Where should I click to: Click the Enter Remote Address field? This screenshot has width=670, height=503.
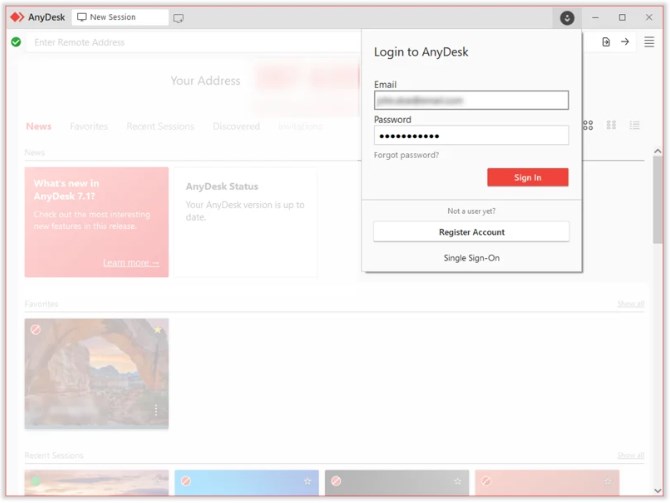[192, 42]
